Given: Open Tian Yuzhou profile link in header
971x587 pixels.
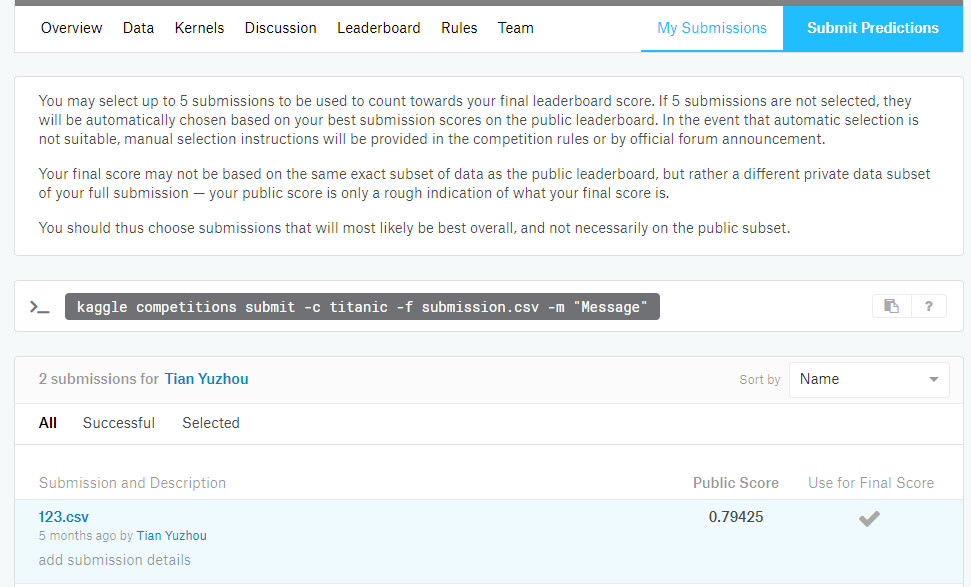Looking at the screenshot, I should 206,379.
